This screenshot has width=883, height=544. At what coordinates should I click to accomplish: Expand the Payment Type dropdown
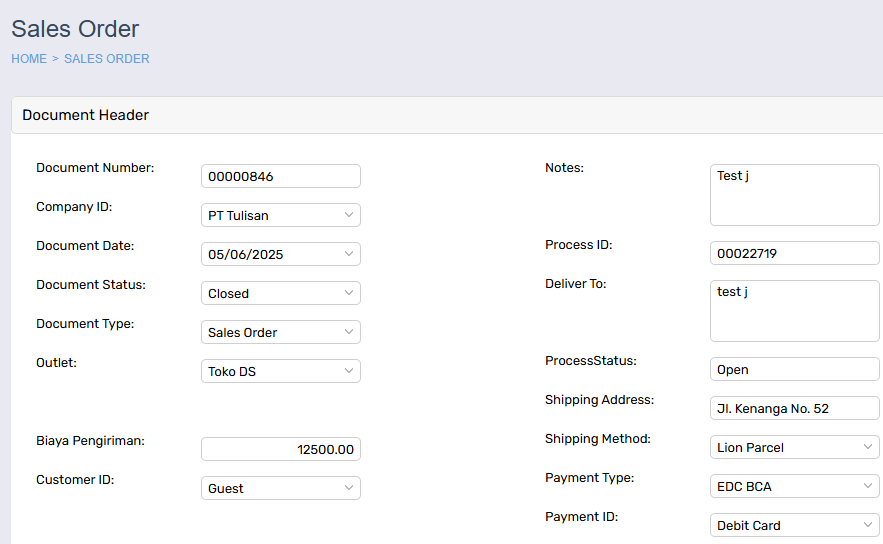[x=795, y=486]
